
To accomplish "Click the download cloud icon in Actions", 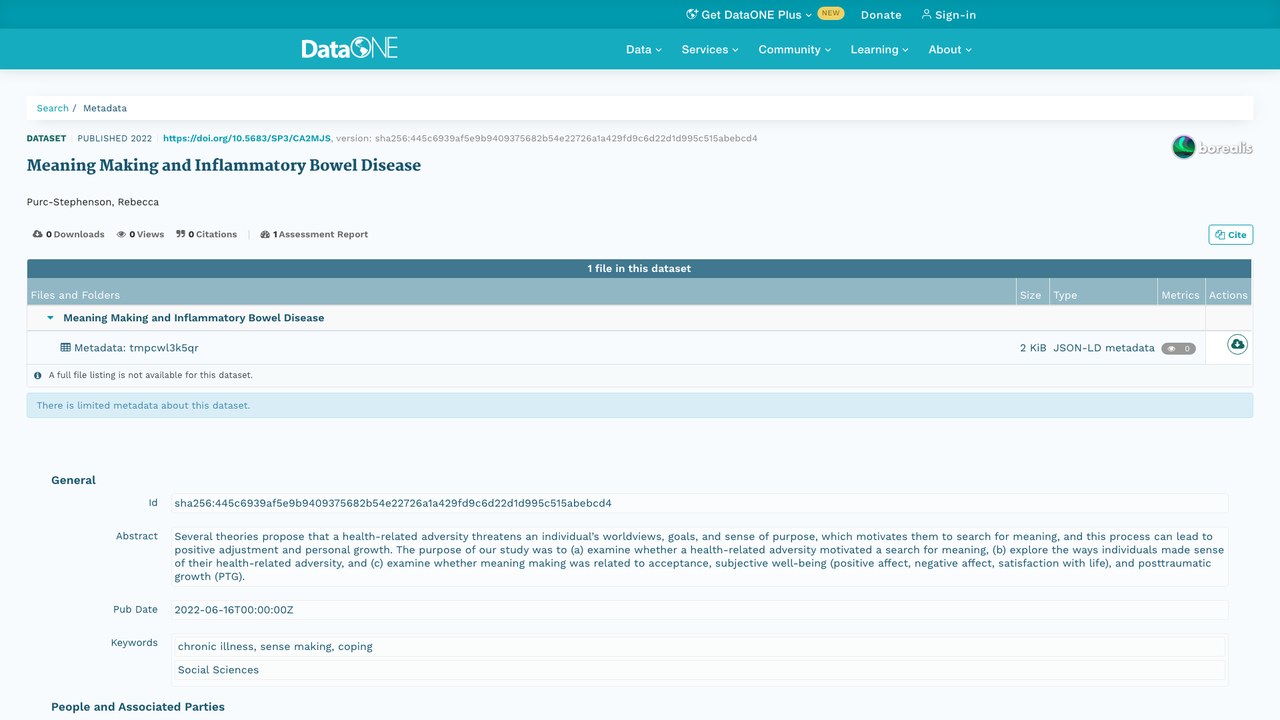I will (x=1237, y=344).
